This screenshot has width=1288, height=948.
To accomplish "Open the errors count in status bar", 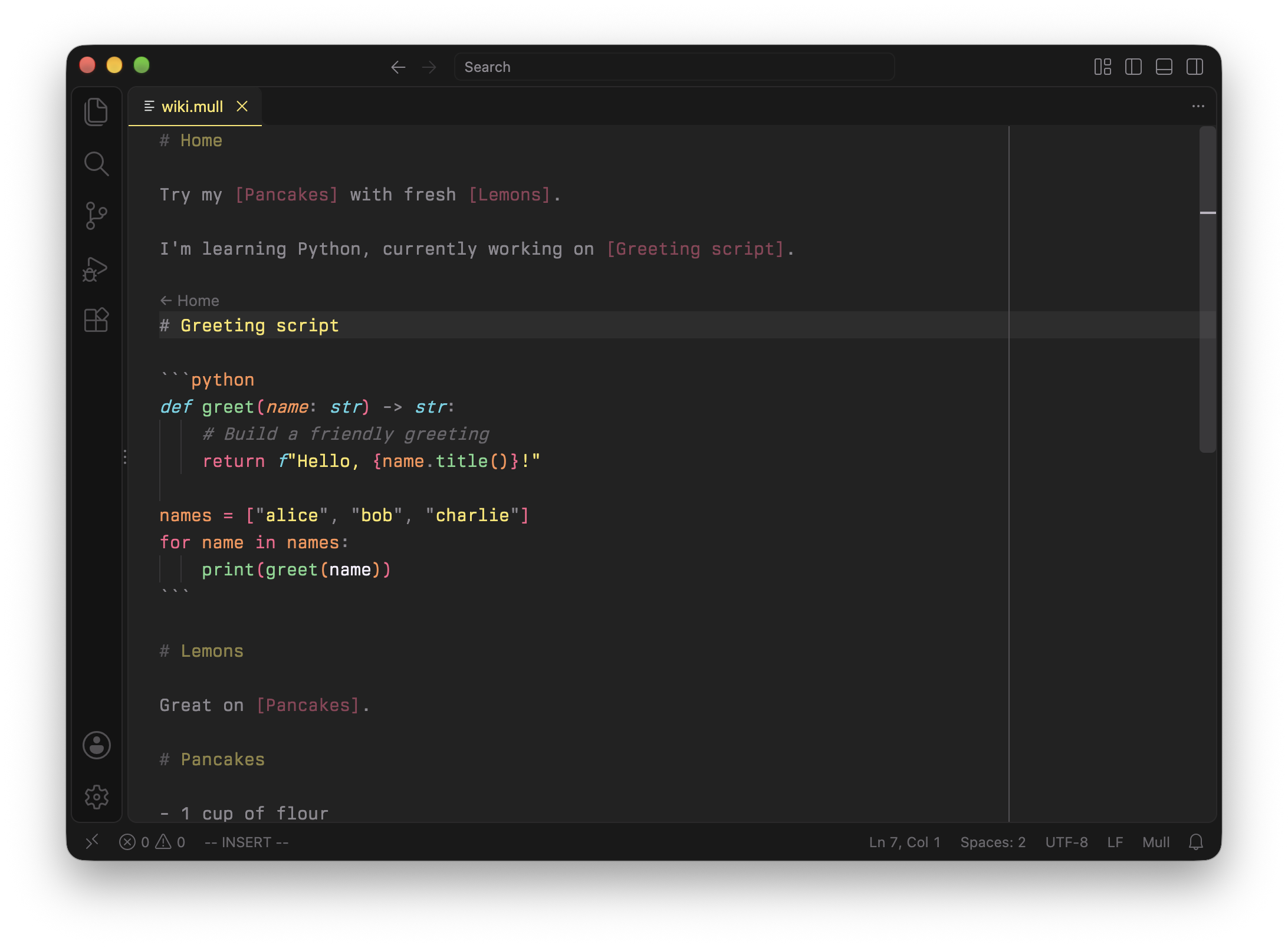I will click(134, 842).
